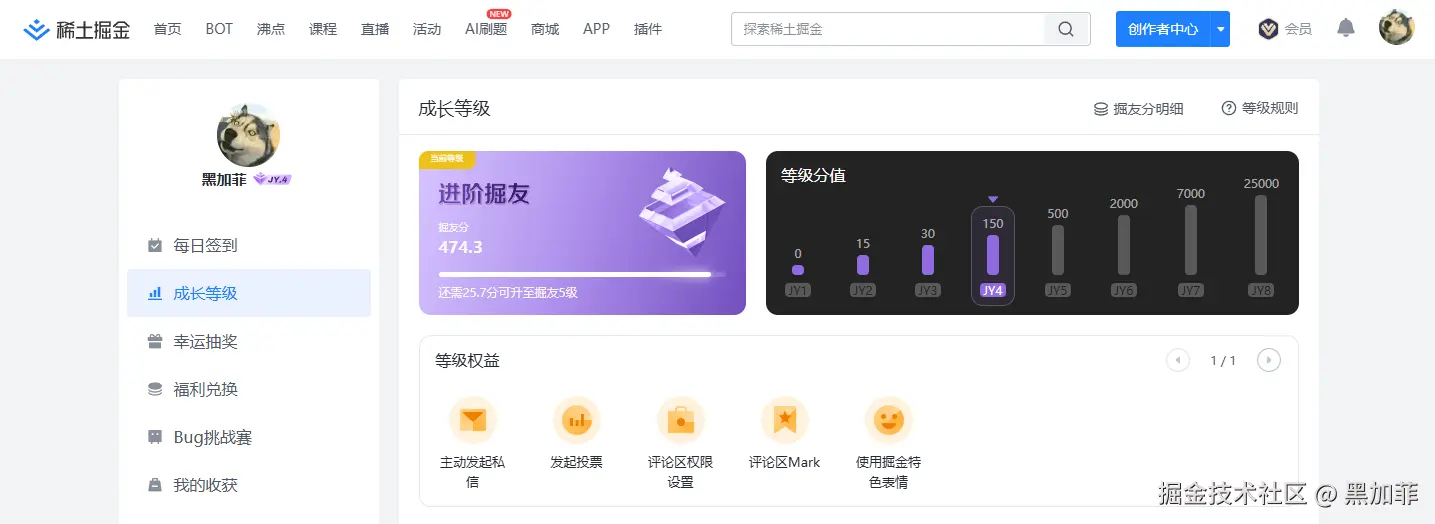Open the 使用掘金特色表情 icon
Image resolution: width=1435 pixels, height=524 pixels.
click(x=888, y=421)
